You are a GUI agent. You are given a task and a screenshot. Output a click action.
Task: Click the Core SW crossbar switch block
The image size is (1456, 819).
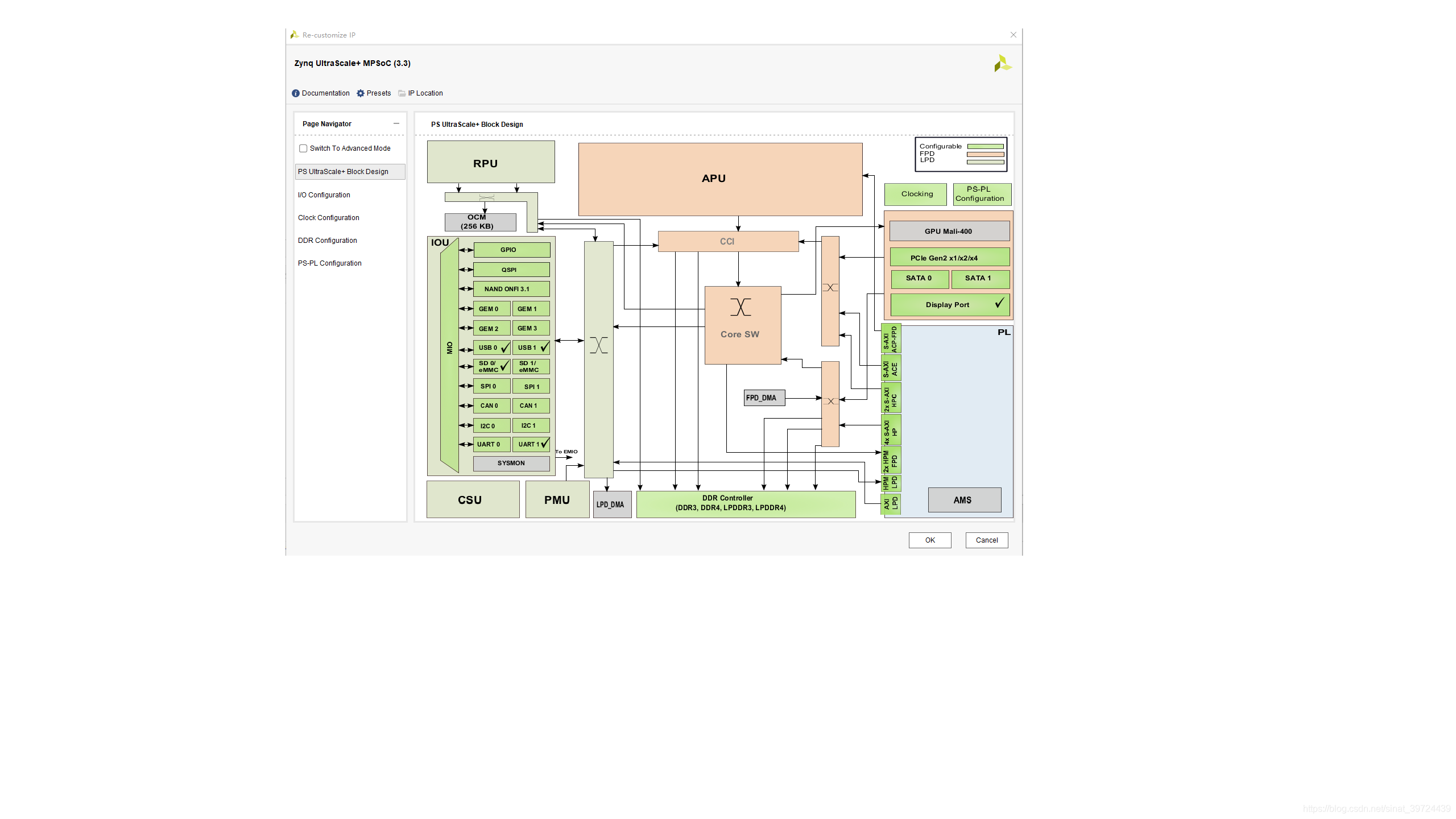[742, 325]
